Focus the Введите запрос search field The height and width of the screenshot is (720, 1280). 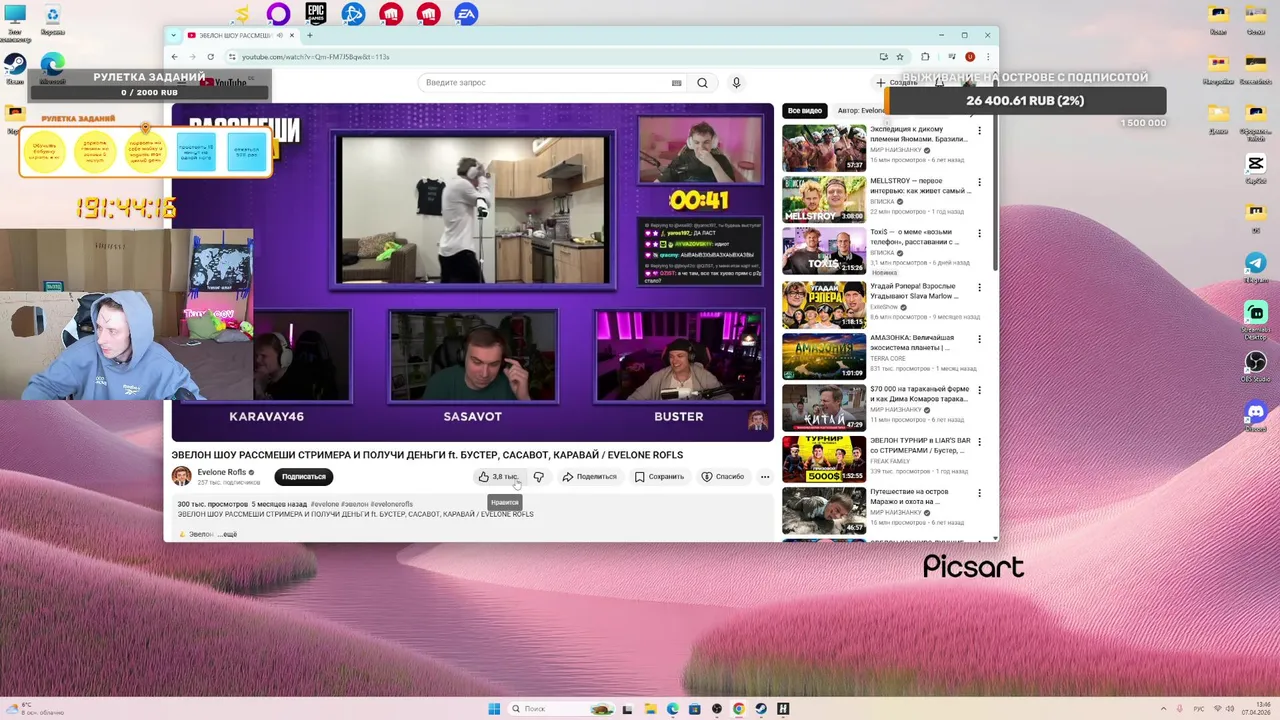(x=545, y=83)
